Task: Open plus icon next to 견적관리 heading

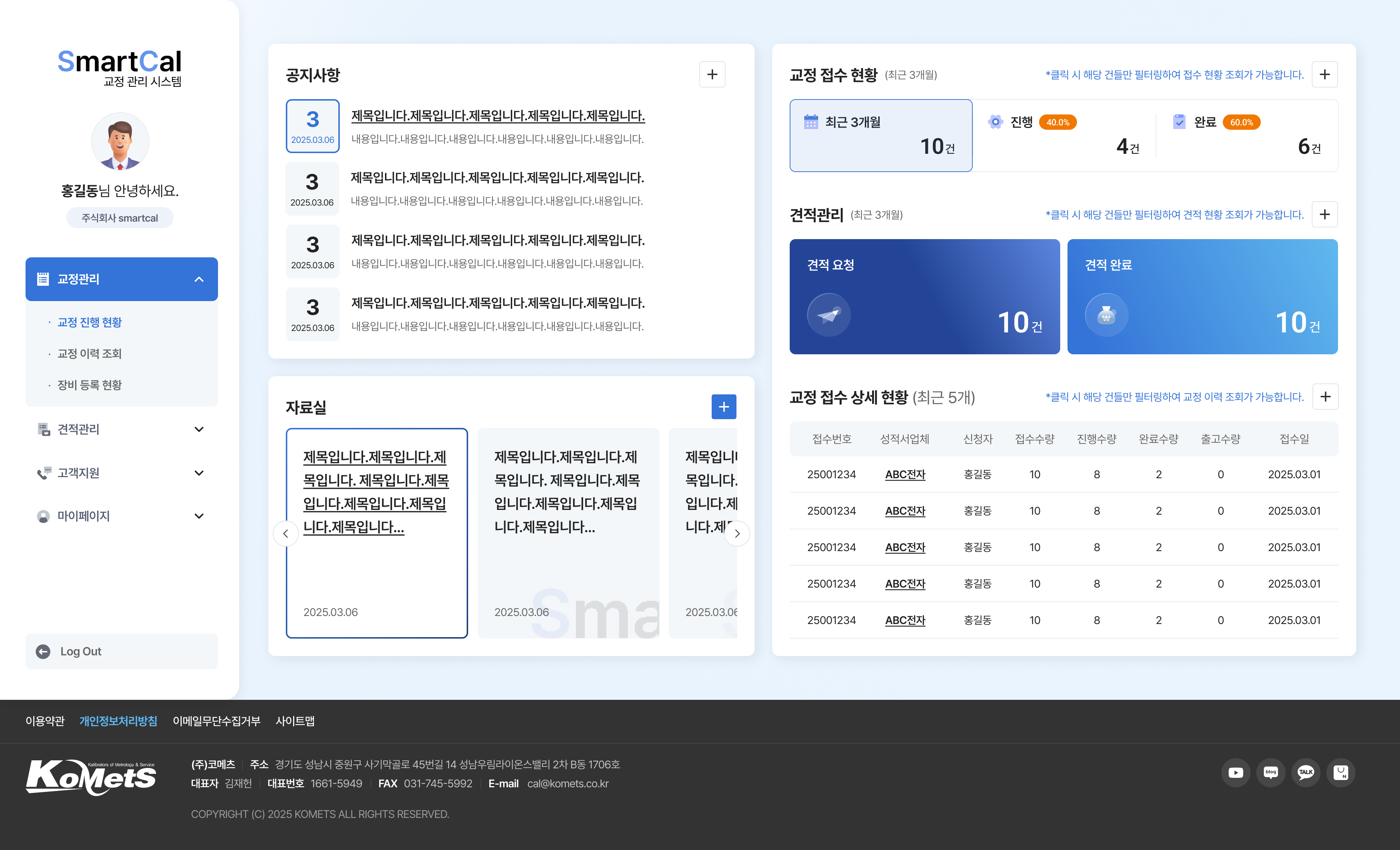Action: point(1325,214)
